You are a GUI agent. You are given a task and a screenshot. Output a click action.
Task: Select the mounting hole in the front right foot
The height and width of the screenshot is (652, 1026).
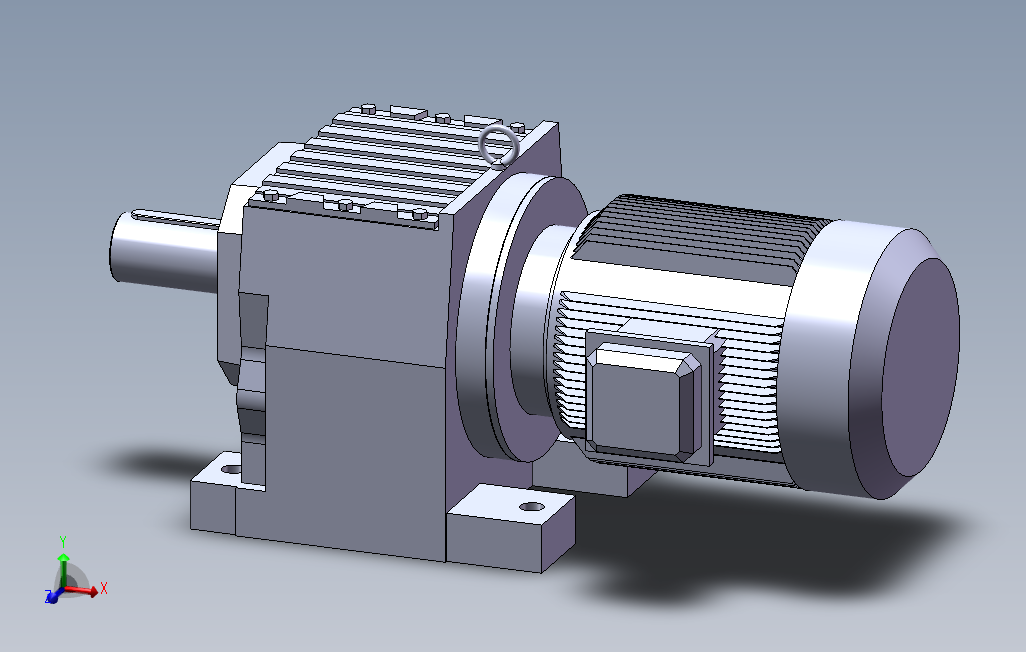pos(531,506)
